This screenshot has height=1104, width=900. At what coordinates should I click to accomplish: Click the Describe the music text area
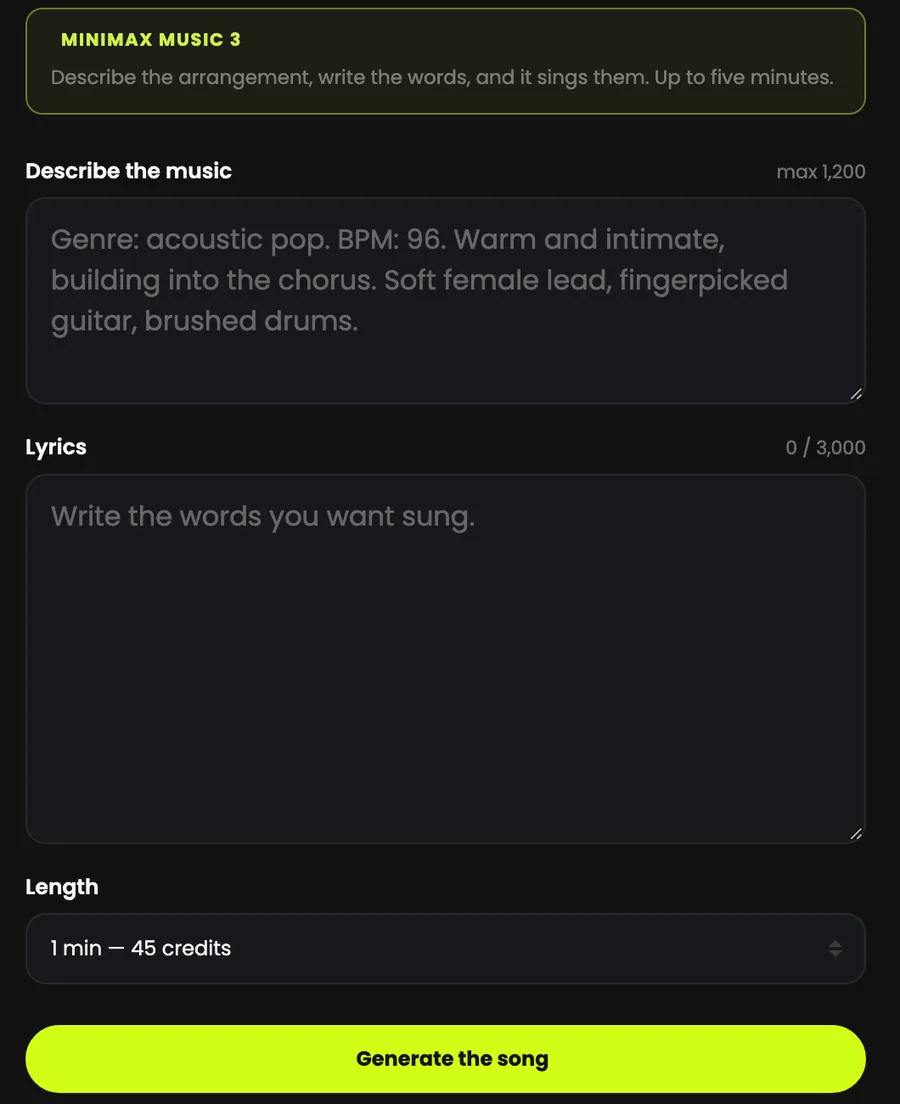coord(445,301)
